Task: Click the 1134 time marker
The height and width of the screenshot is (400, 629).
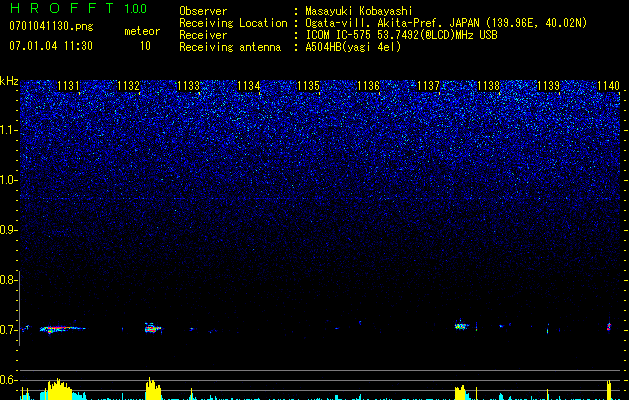Action: pyautogui.click(x=249, y=86)
